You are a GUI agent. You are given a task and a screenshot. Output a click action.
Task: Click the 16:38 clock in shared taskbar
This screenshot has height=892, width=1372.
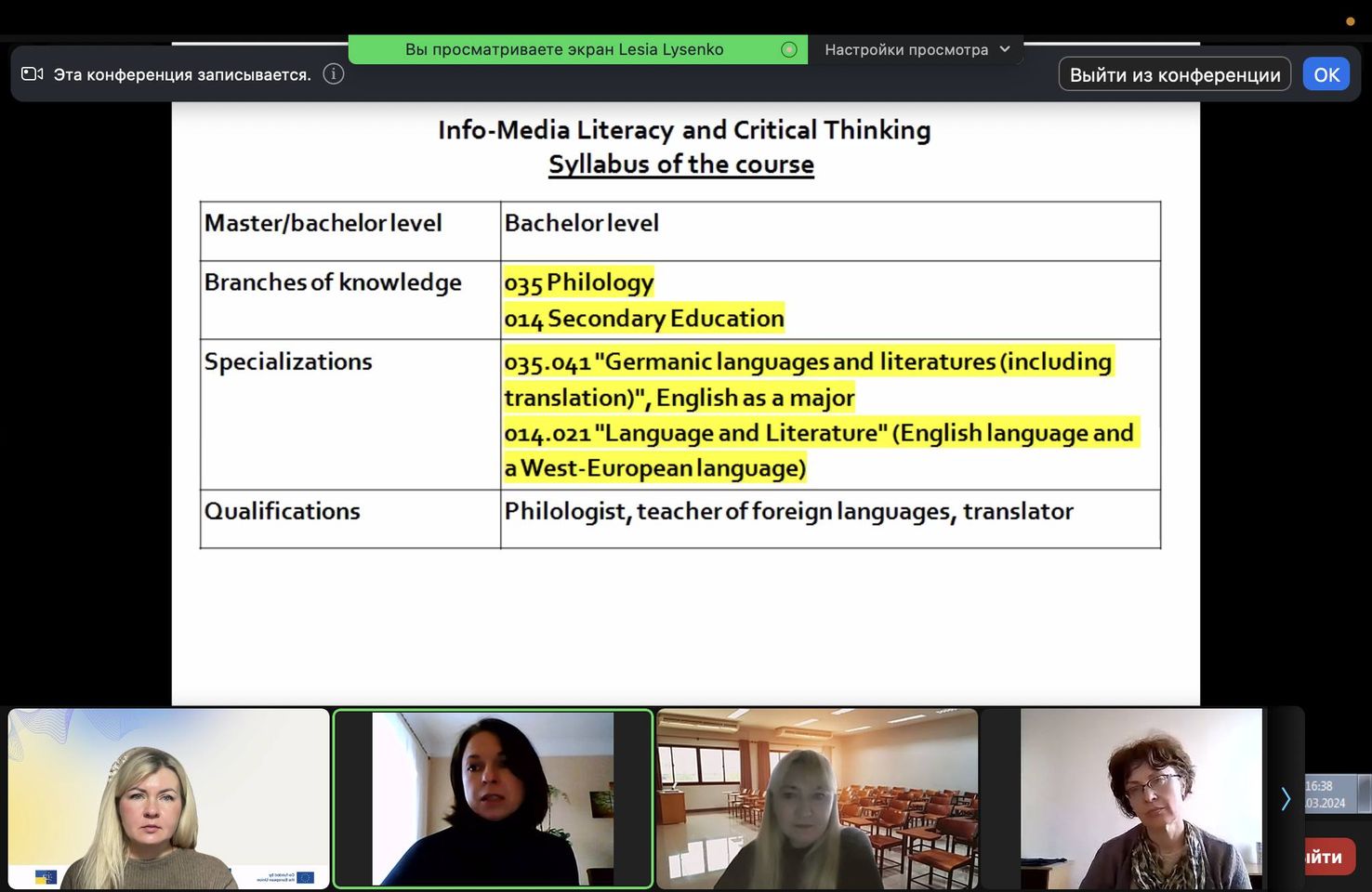(x=1319, y=786)
